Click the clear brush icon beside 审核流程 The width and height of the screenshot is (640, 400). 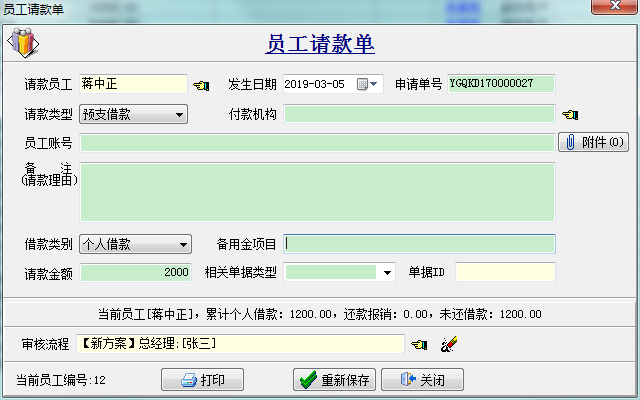pos(449,344)
